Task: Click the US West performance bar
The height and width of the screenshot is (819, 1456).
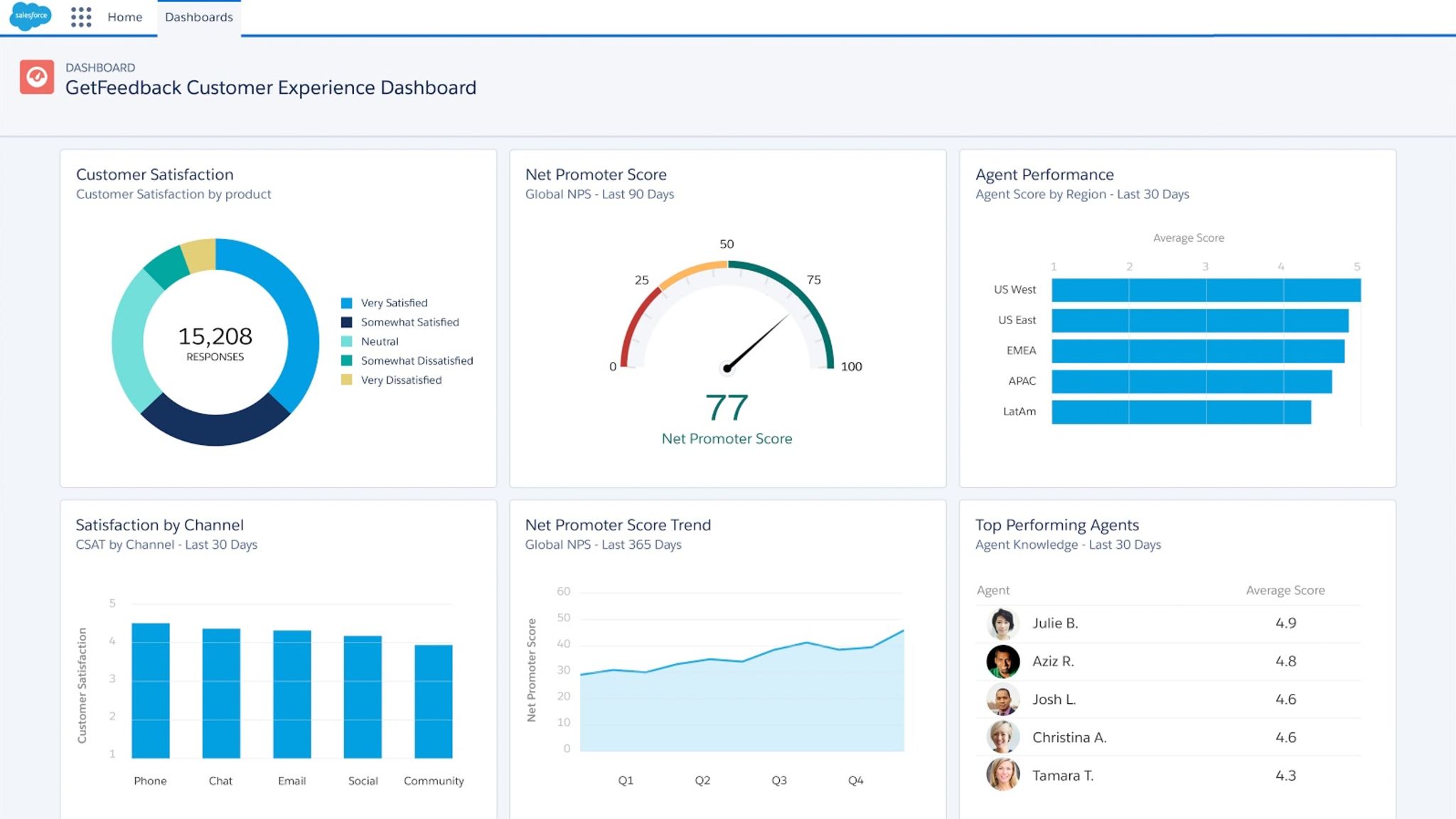Action: pyautogui.click(x=1206, y=289)
